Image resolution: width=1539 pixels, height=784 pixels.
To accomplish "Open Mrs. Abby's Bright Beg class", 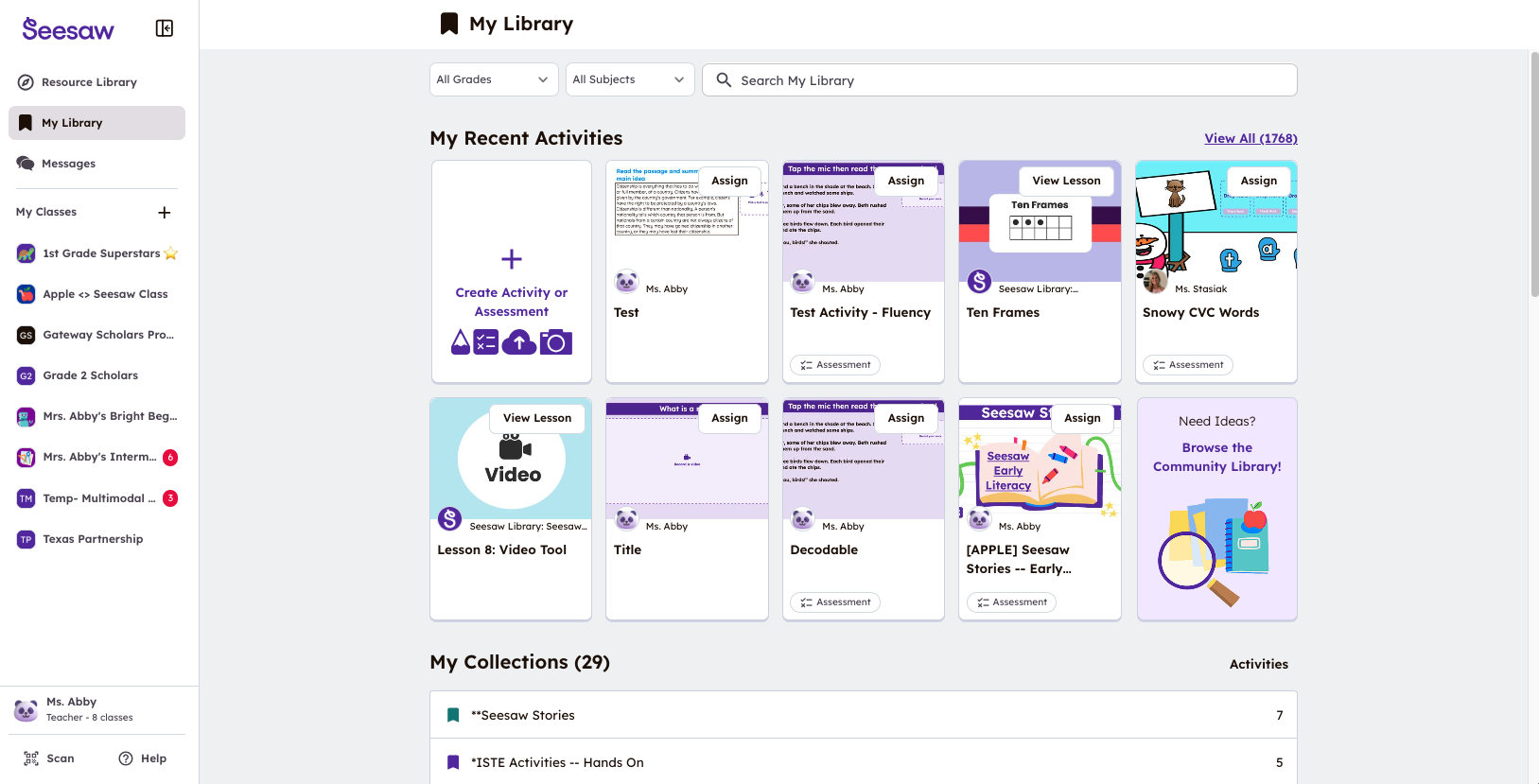I will (x=96, y=416).
